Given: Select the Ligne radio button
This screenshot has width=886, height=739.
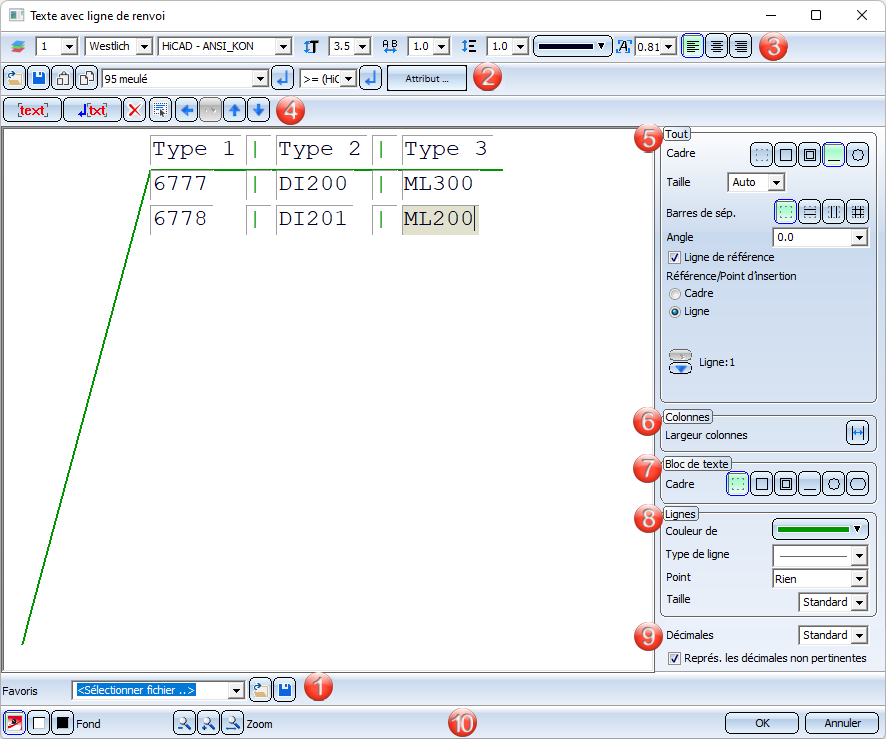Looking at the screenshot, I should coord(675,312).
